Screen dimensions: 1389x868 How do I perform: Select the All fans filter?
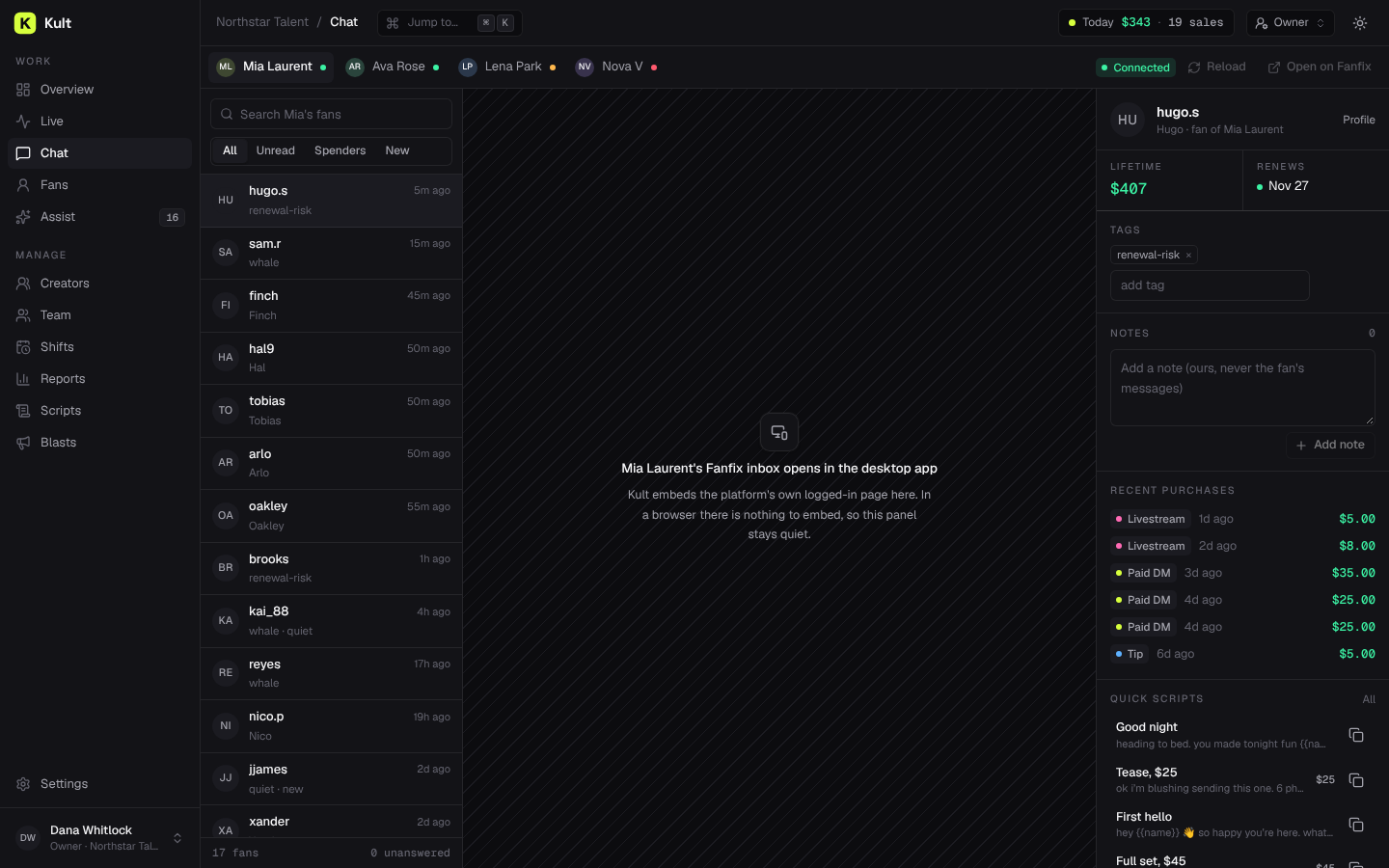pos(230,151)
